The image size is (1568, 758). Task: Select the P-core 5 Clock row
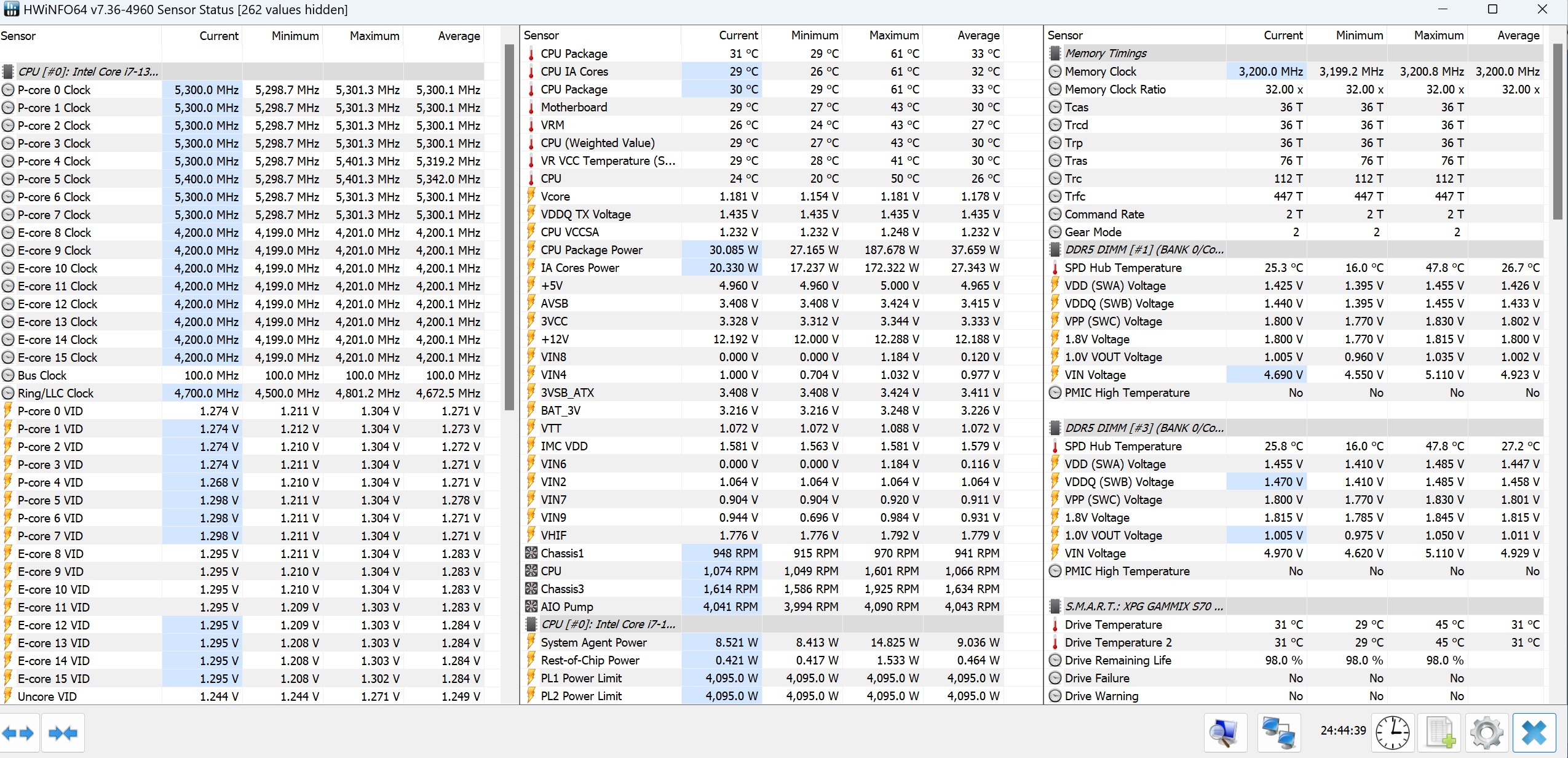(x=242, y=179)
